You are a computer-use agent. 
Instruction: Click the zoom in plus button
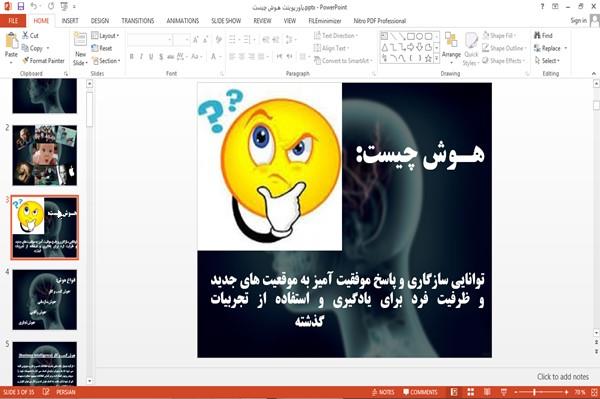click(567, 392)
